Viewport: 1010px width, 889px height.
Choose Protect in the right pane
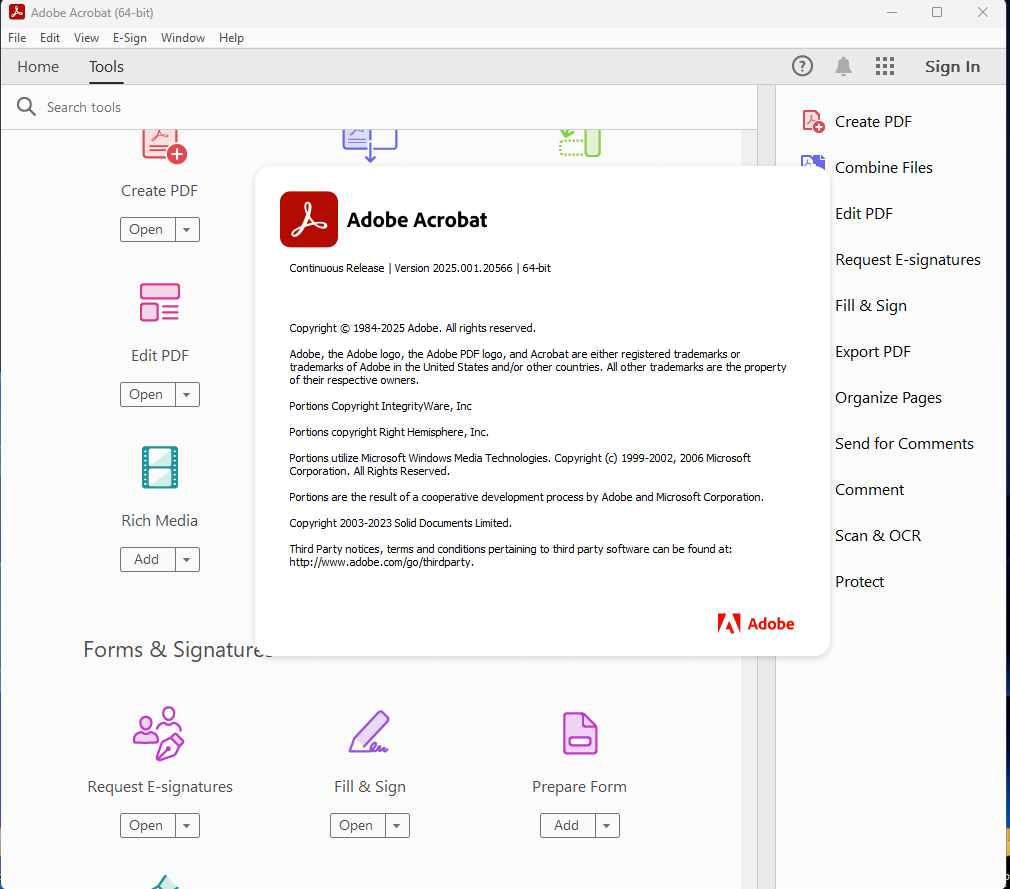pyautogui.click(x=859, y=582)
